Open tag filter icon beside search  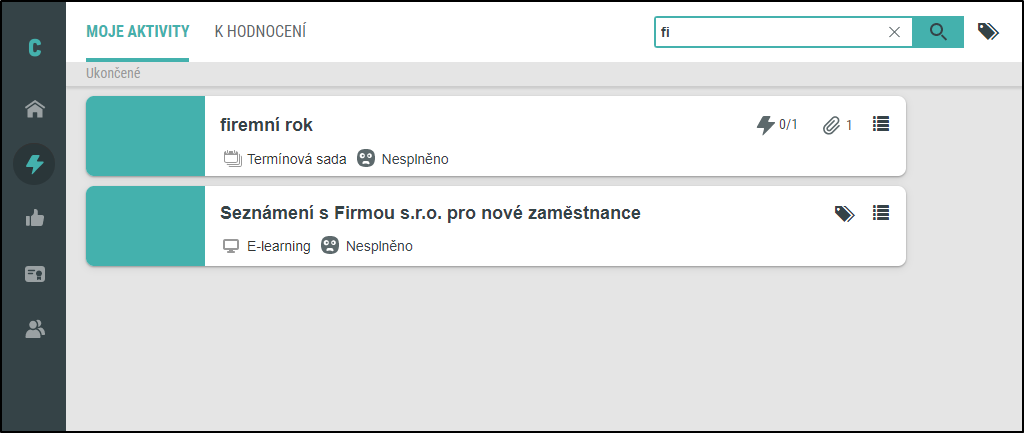tap(988, 31)
